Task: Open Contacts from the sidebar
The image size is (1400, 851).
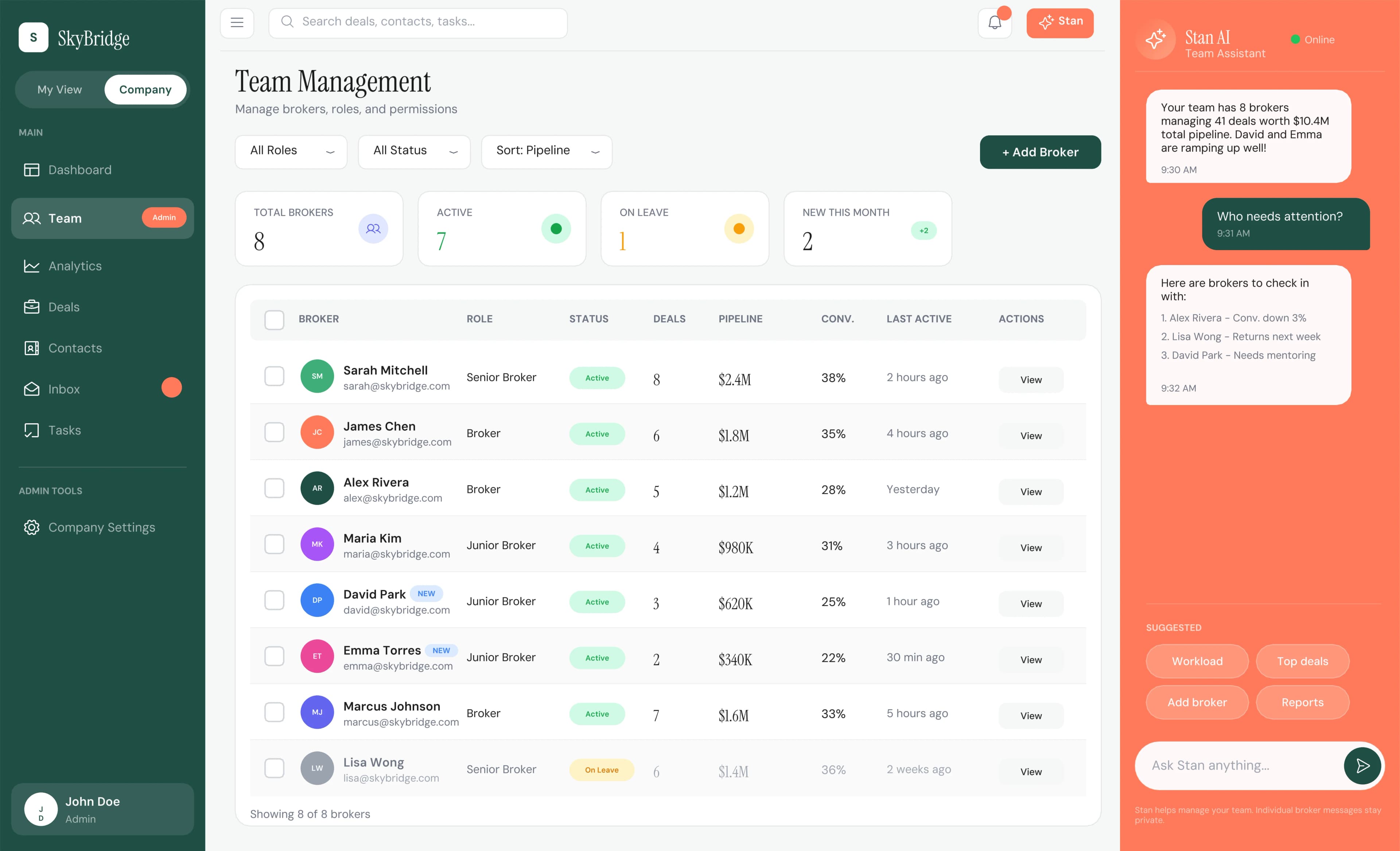Action: 75,348
